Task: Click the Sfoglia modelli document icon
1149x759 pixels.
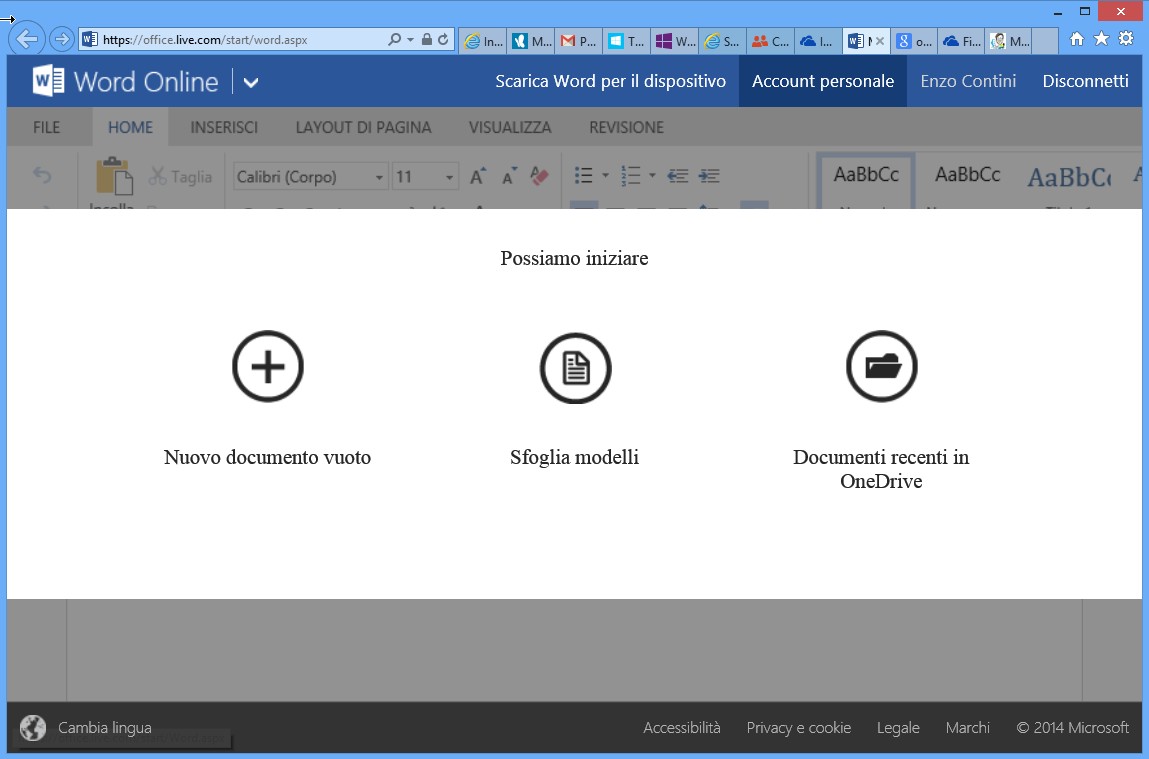Action: (x=575, y=368)
